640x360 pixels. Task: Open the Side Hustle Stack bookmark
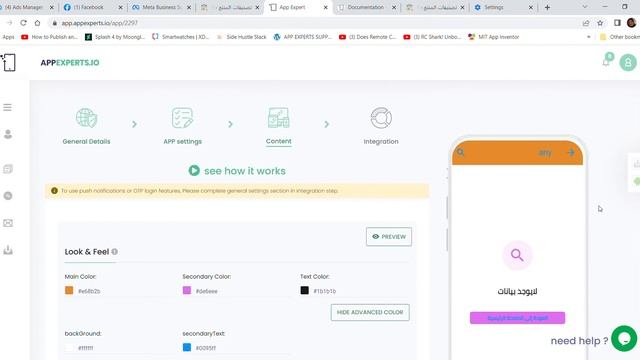(242, 37)
